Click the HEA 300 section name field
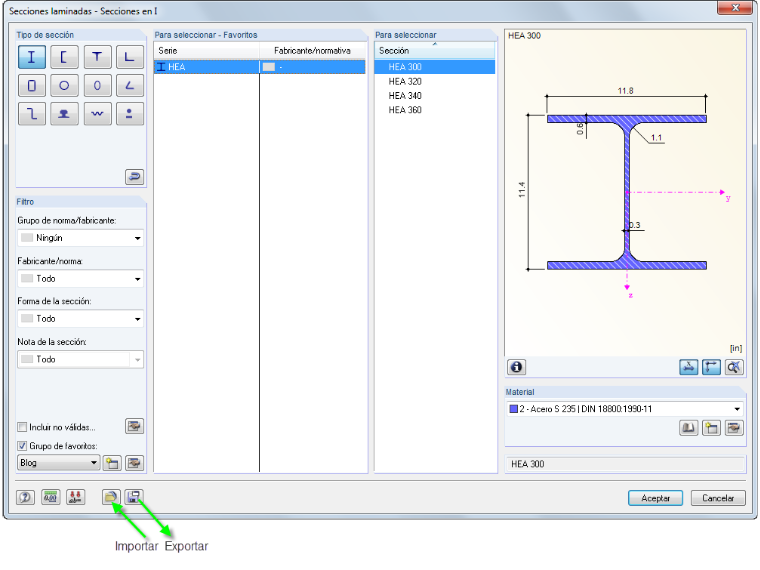 (625, 464)
